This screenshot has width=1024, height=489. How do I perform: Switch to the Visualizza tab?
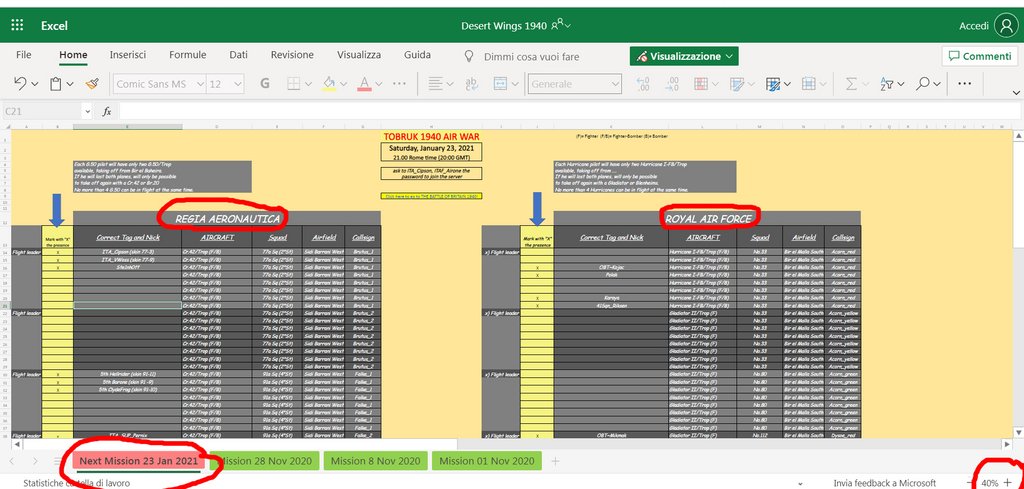(x=359, y=55)
